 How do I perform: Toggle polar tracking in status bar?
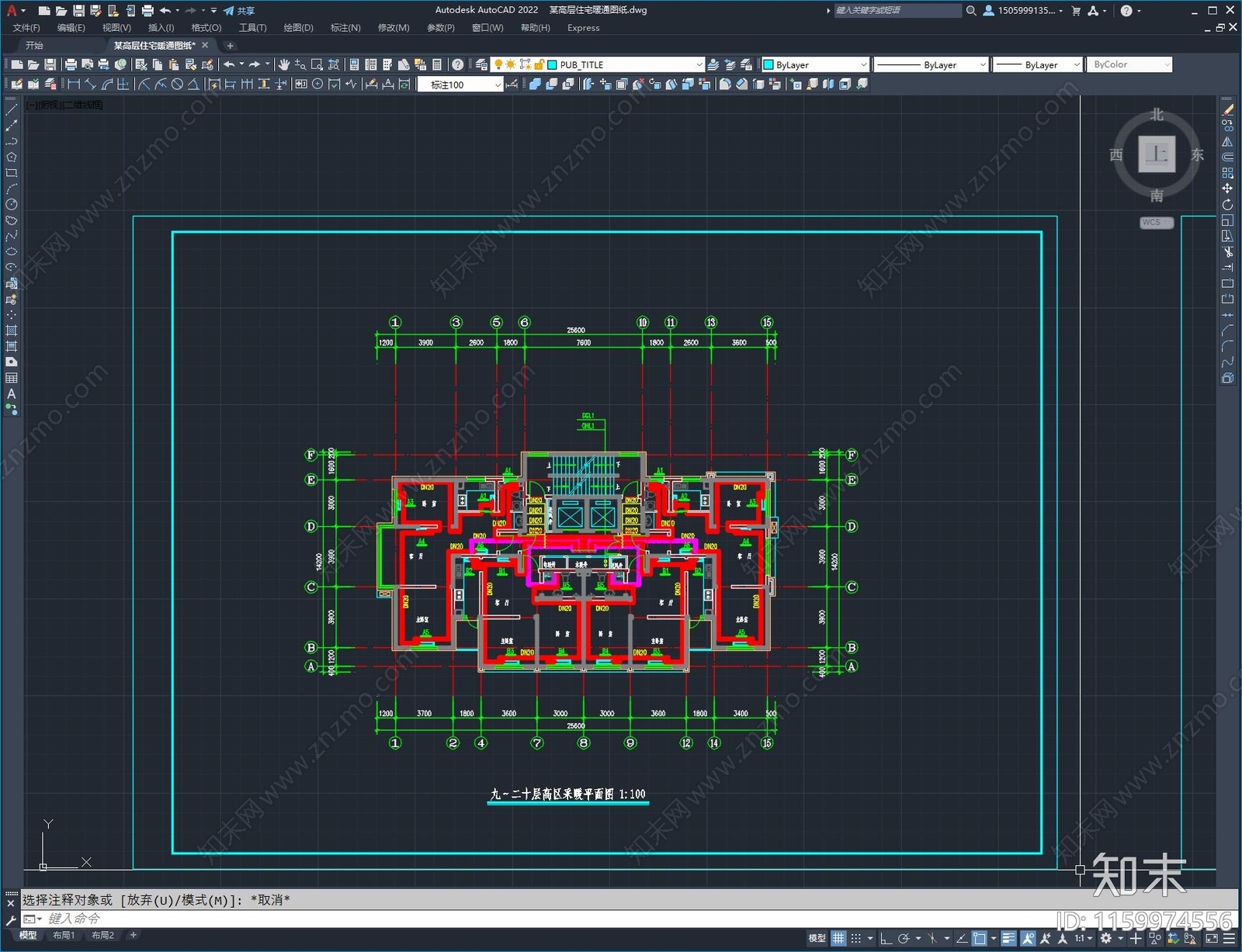coord(904,938)
